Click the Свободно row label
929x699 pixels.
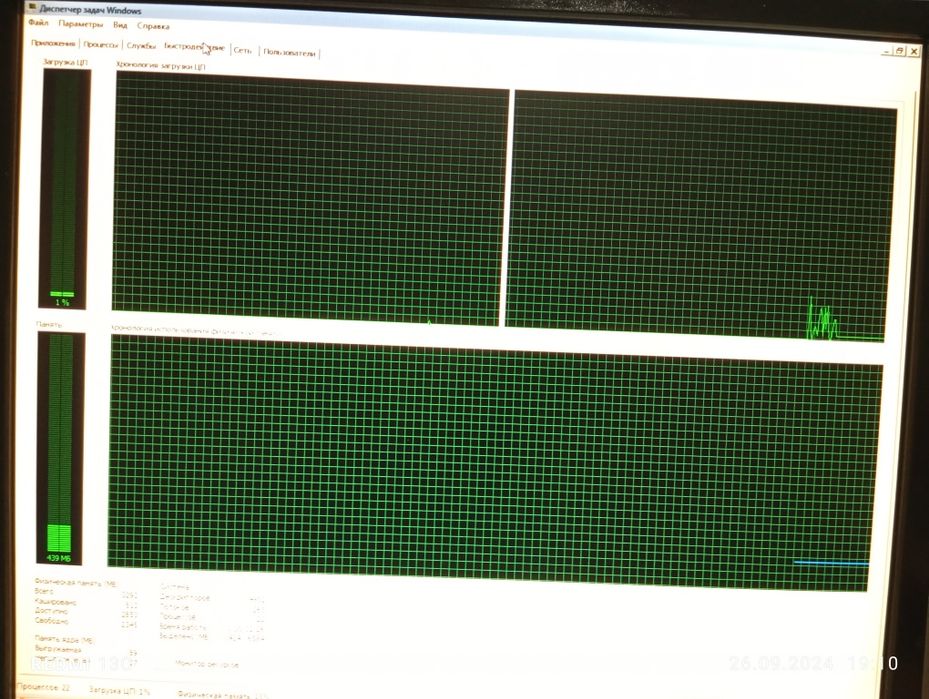pyautogui.click(x=52, y=620)
